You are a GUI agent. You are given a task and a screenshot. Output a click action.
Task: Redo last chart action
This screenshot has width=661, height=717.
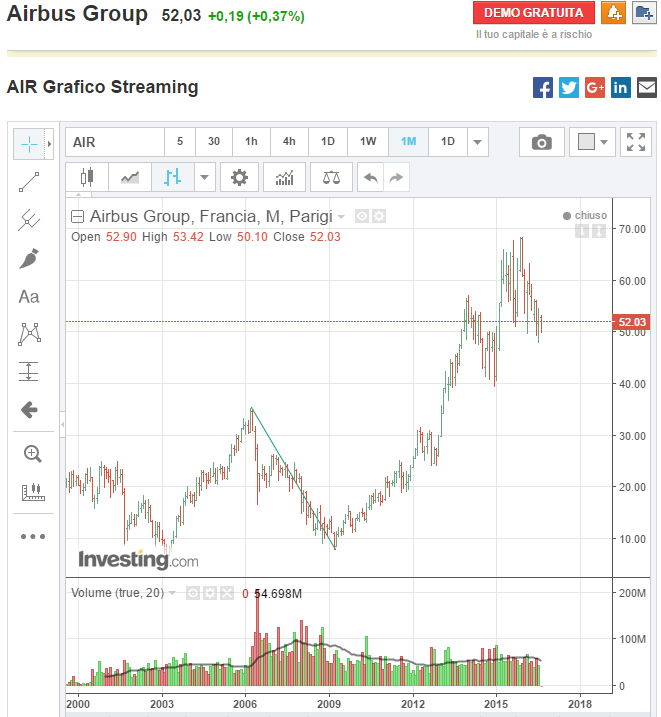click(396, 177)
